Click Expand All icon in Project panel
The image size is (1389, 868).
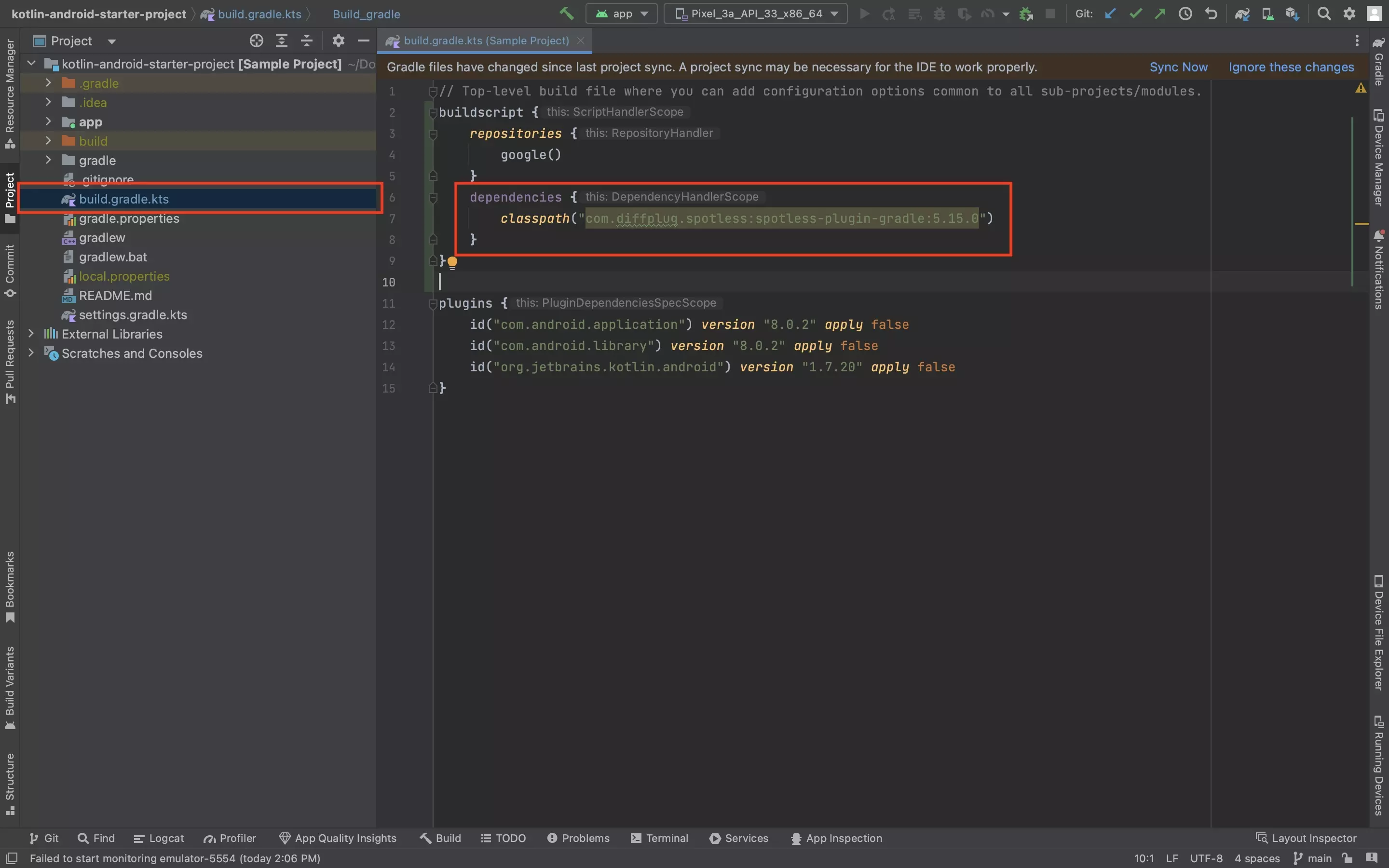coord(281,40)
